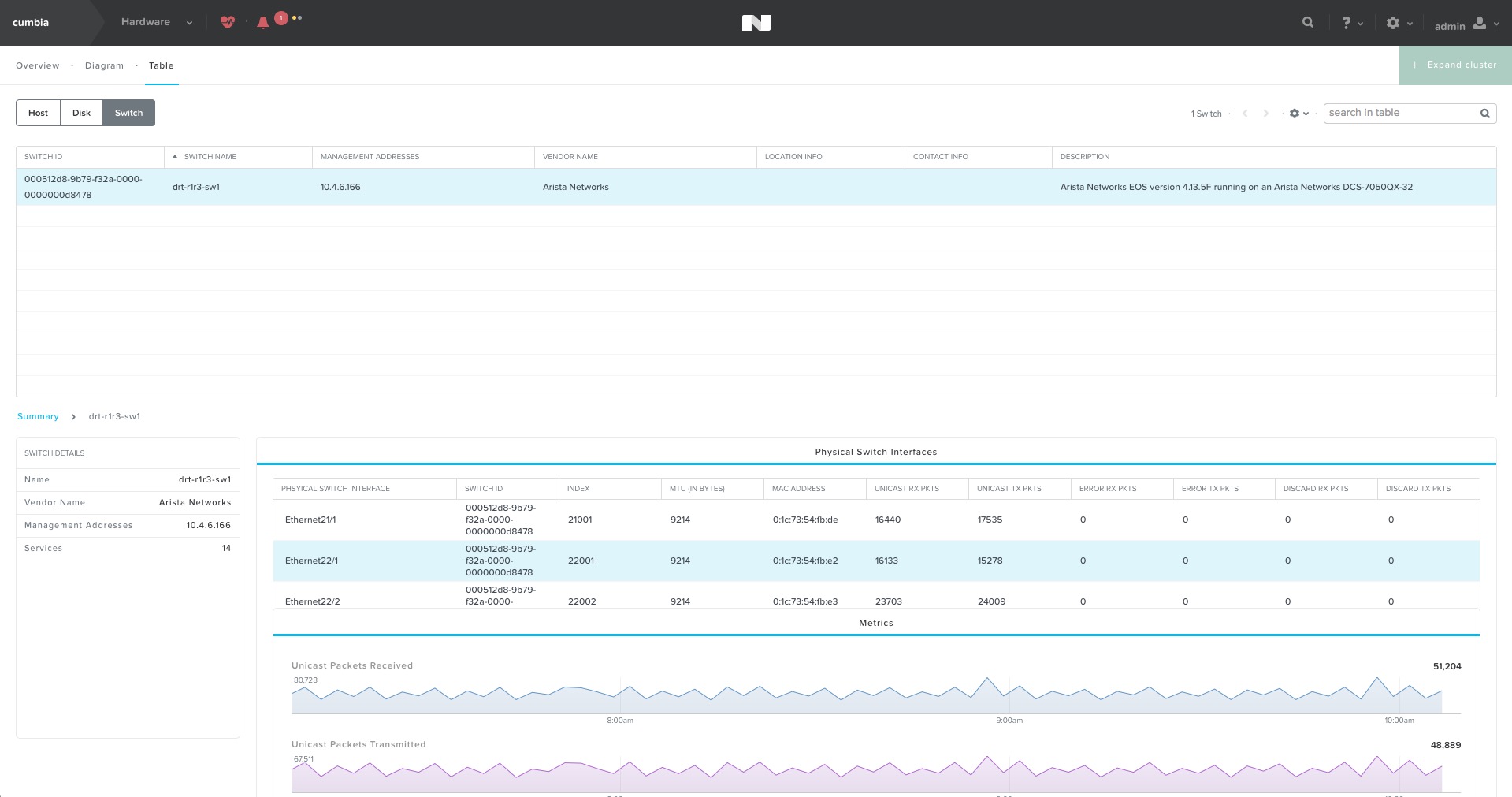Open the table settings gear icon
1512x797 pixels.
click(1298, 114)
